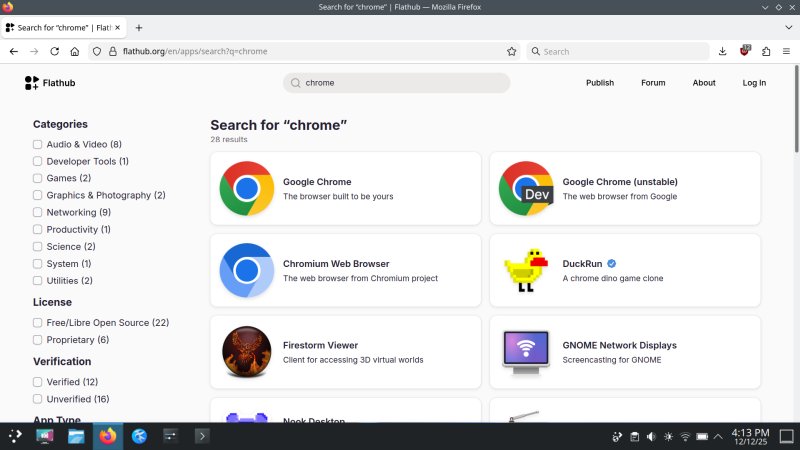The image size is (800, 450).
Task: Open the DuckRun result title
Action: click(x=582, y=264)
